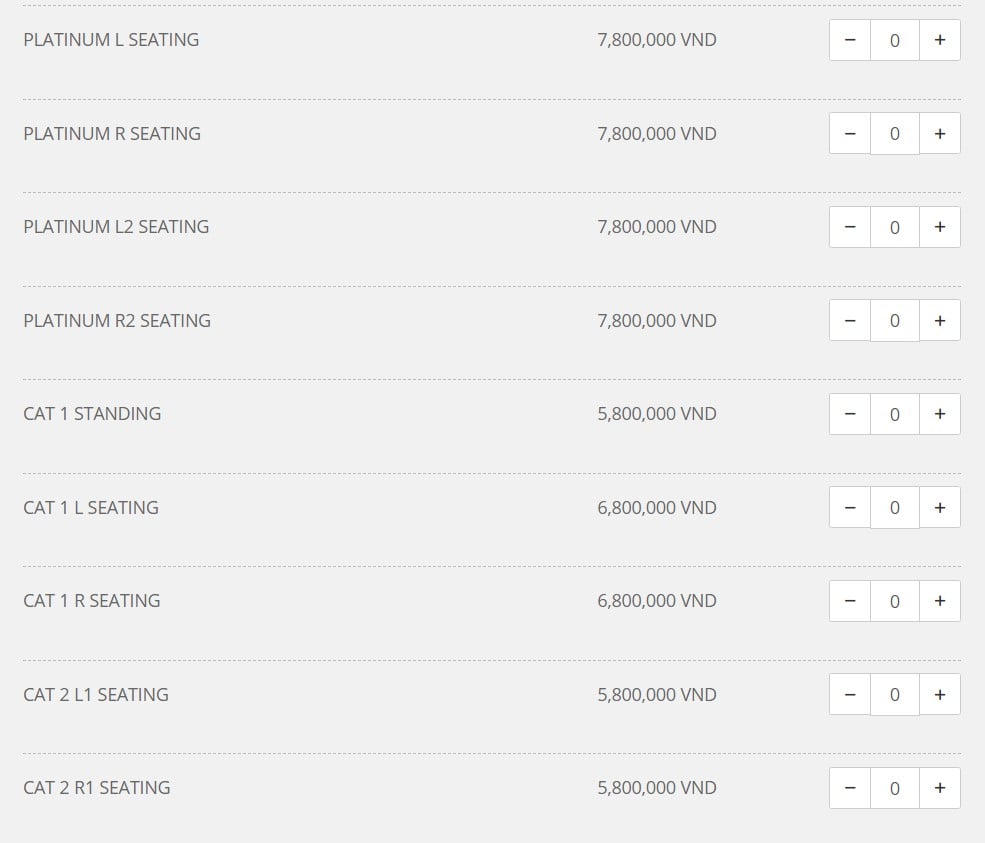Viewport: 985px width, 843px height.
Task: Decrease Platinum L Seating ticket quantity
Action: (850, 40)
